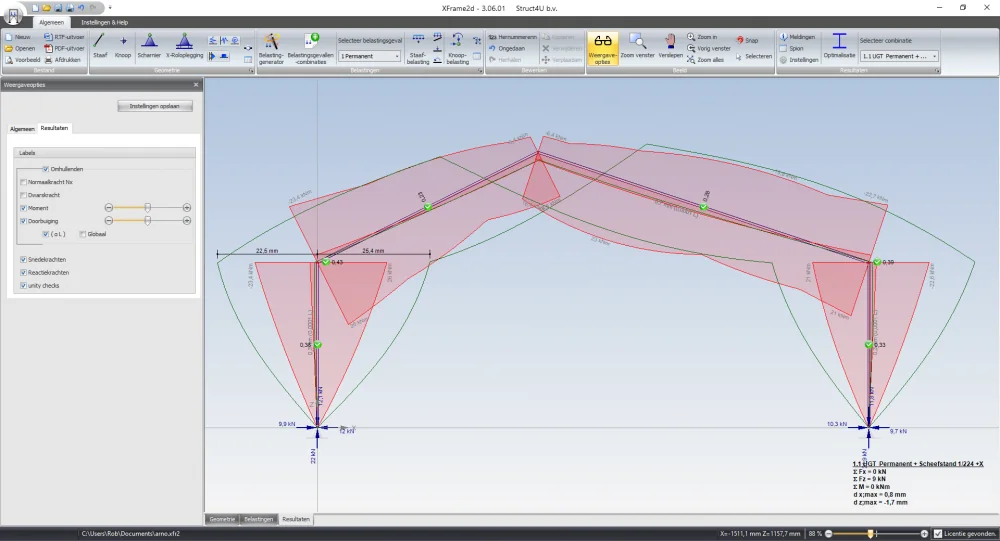The image size is (1000, 541).
Task: Open quick access toolbar customize arrow
Action: (x=110, y=8)
